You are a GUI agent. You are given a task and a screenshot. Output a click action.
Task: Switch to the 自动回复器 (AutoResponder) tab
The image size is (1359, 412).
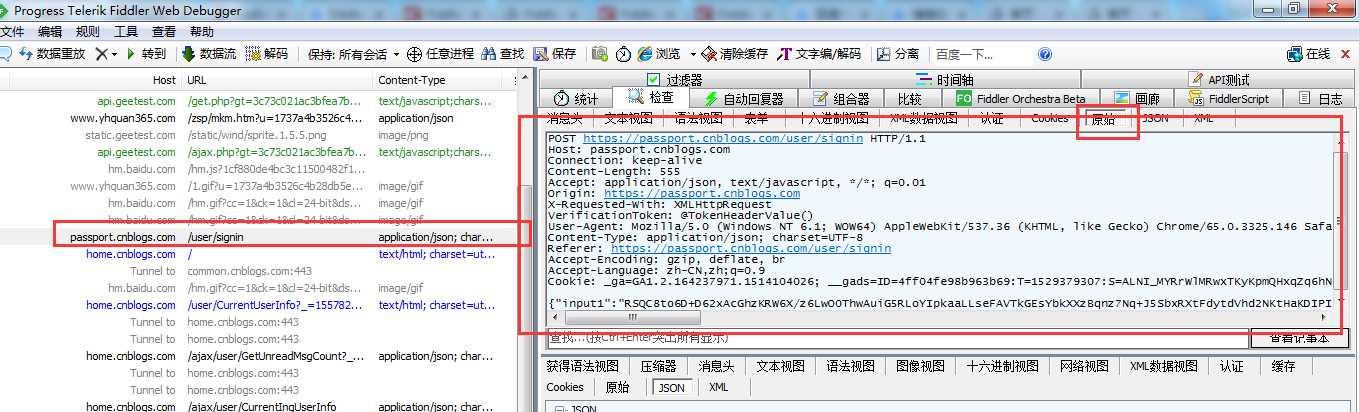click(x=744, y=98)
